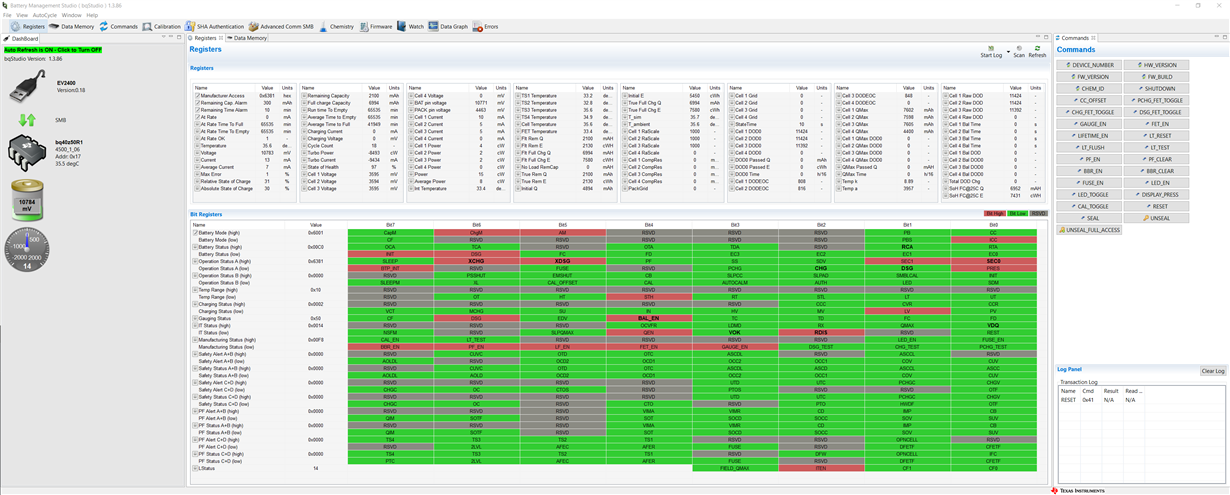Toggle the SLEEP bit cell
The height and width of the screenshot is (495, 1230).
coord(390,261)
